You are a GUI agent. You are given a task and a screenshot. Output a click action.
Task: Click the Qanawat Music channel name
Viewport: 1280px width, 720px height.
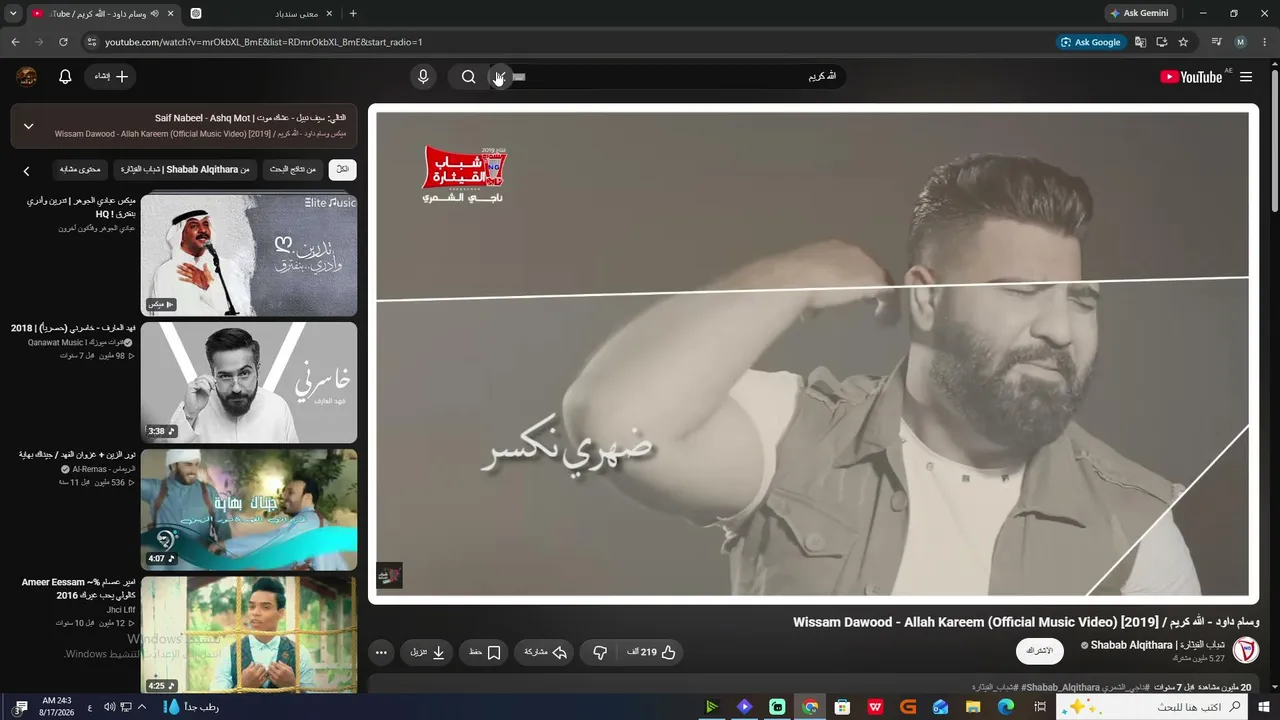pos(76,342)
